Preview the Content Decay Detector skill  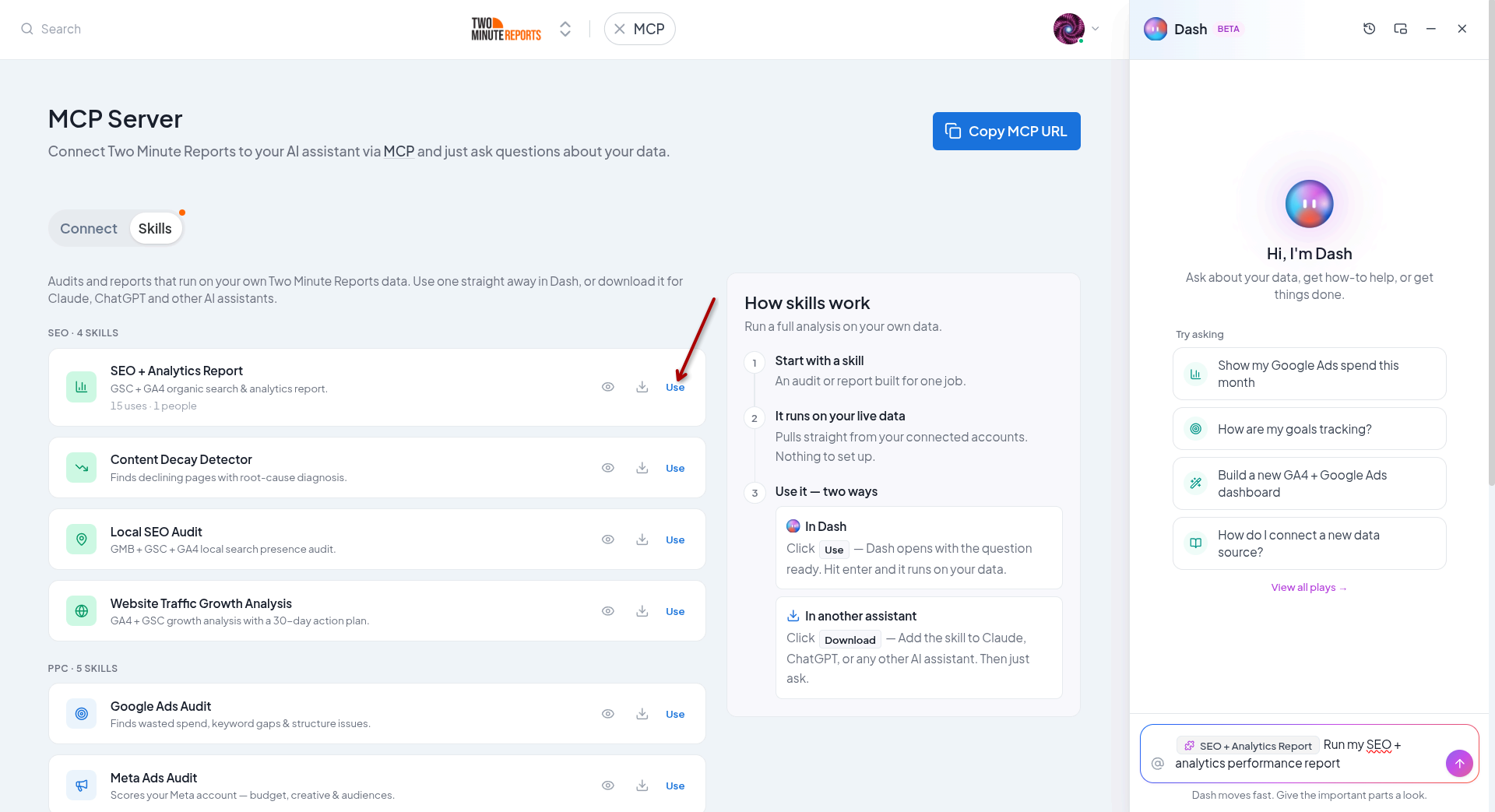click(608, 468)
